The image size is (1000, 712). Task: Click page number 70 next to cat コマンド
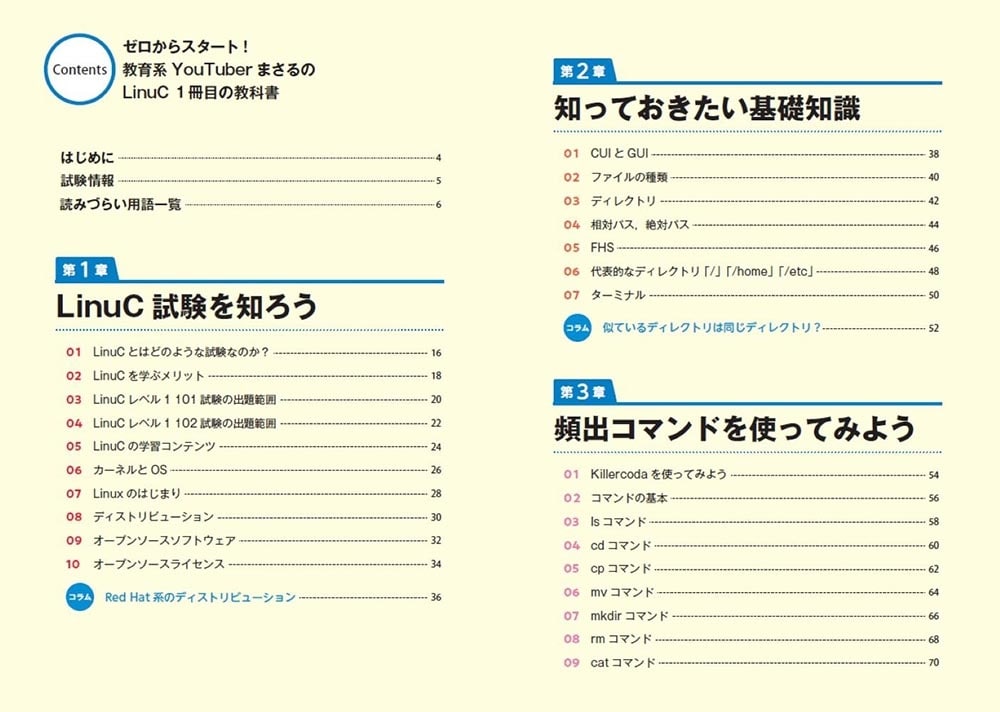[x=933, y=662]
